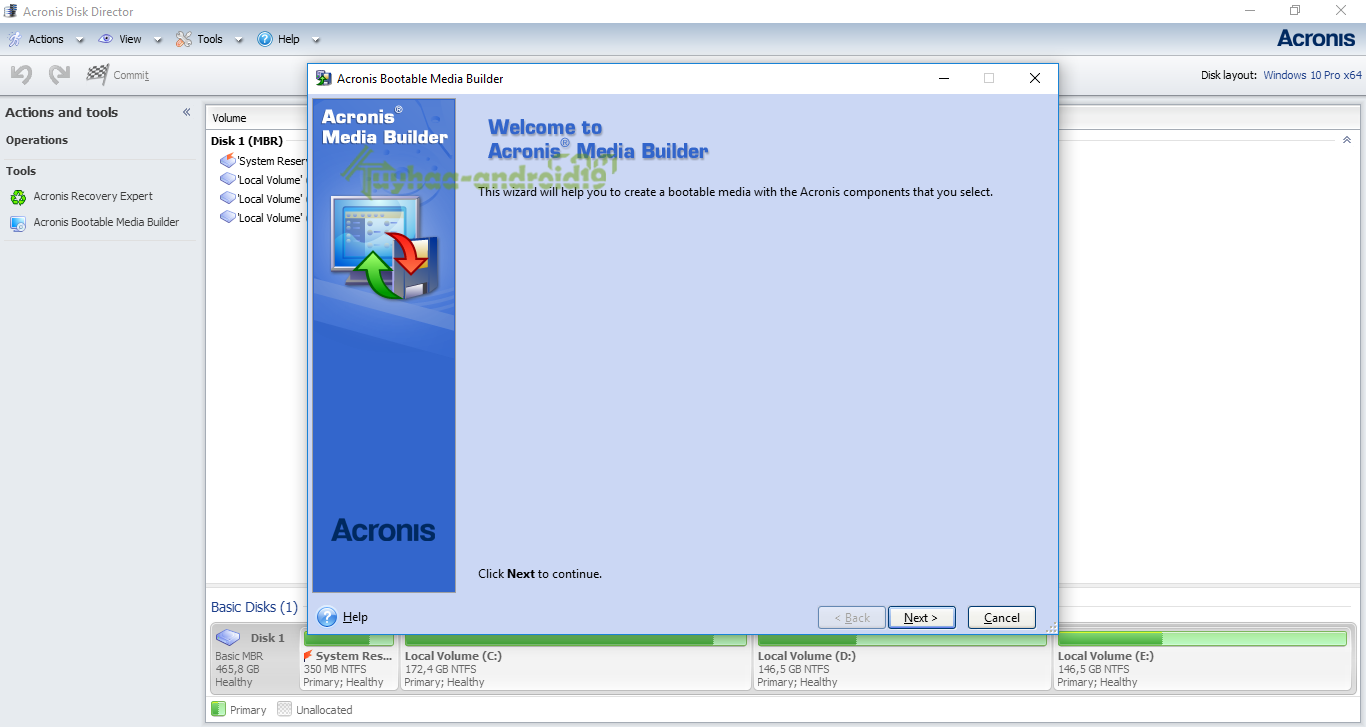Screen dimensions: 1366x727
Task: Click the Local Volume (C:) usage bar
Action: point(576,639)
